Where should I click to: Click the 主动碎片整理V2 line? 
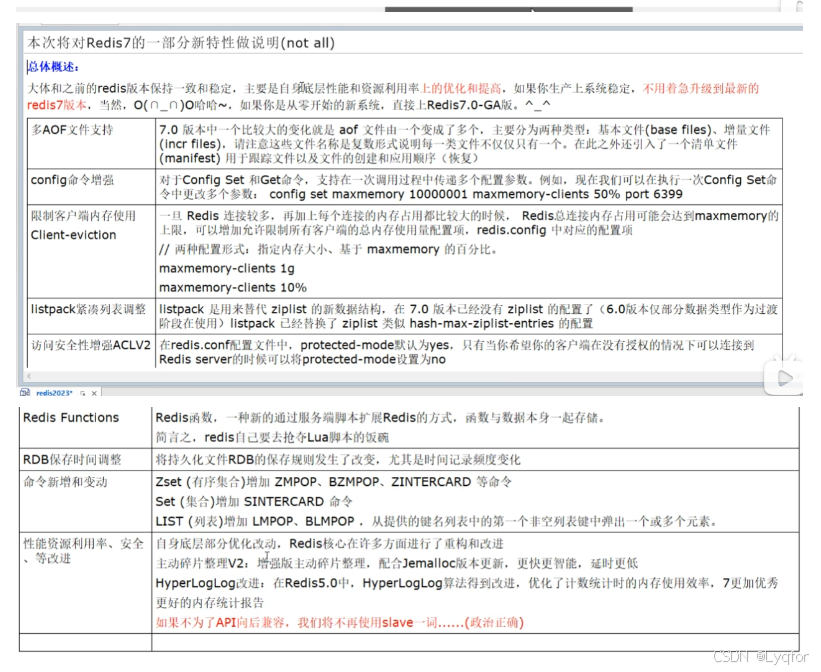[396, 564]
